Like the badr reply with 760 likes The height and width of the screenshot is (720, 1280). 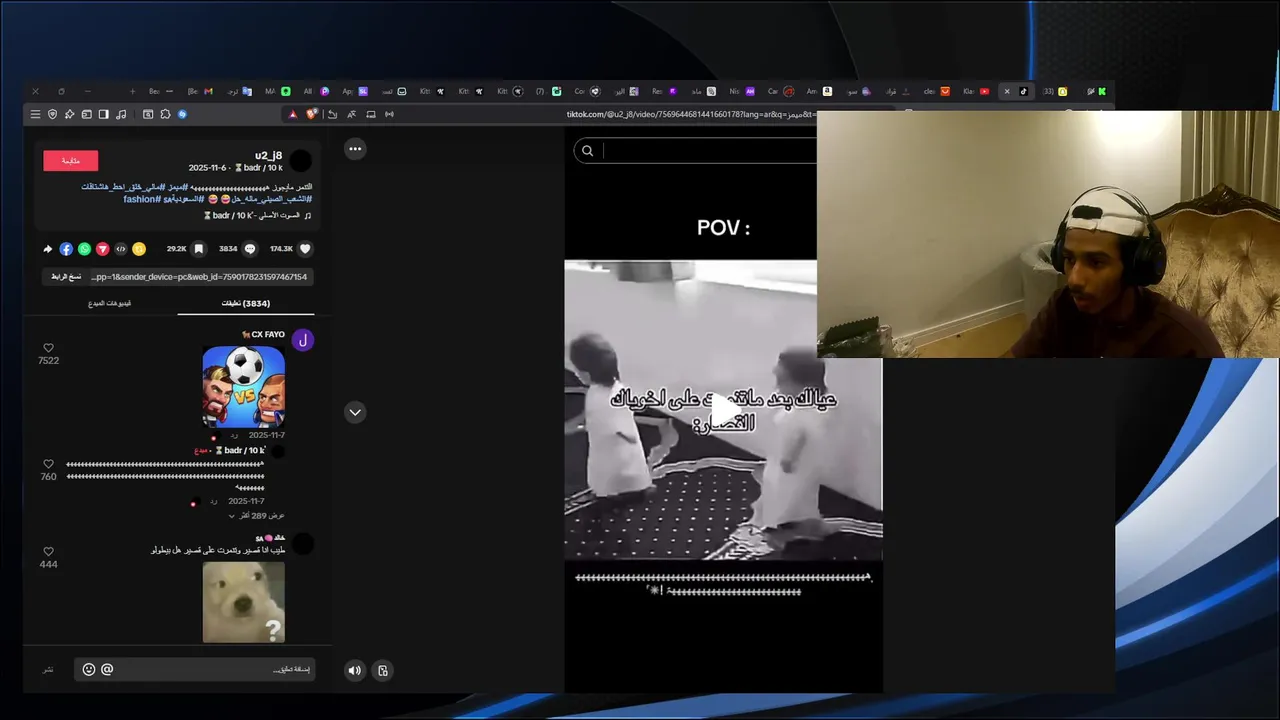pyautogui.click(x=48, y=464)
